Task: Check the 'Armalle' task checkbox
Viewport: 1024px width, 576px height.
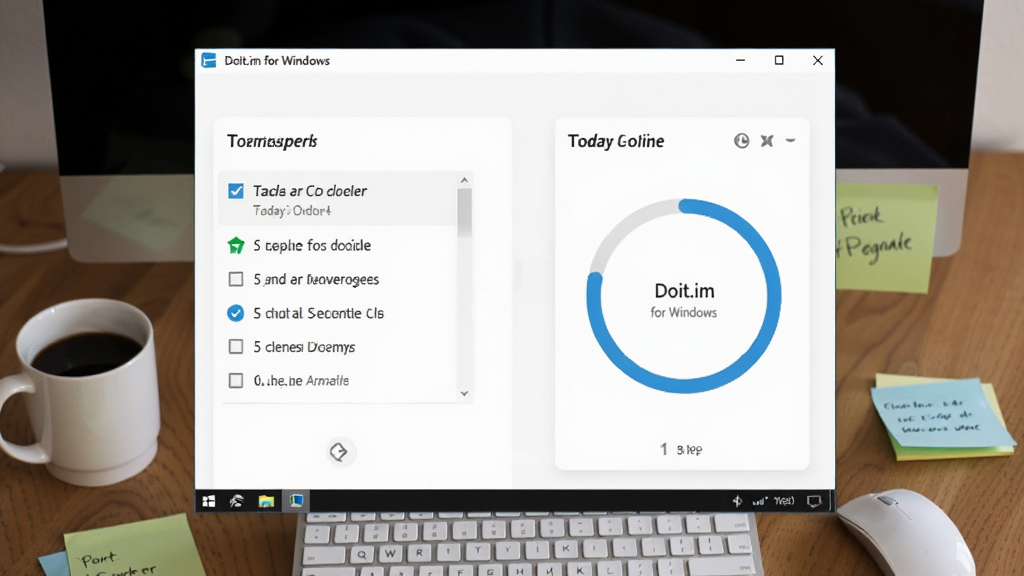Action: 236,381
